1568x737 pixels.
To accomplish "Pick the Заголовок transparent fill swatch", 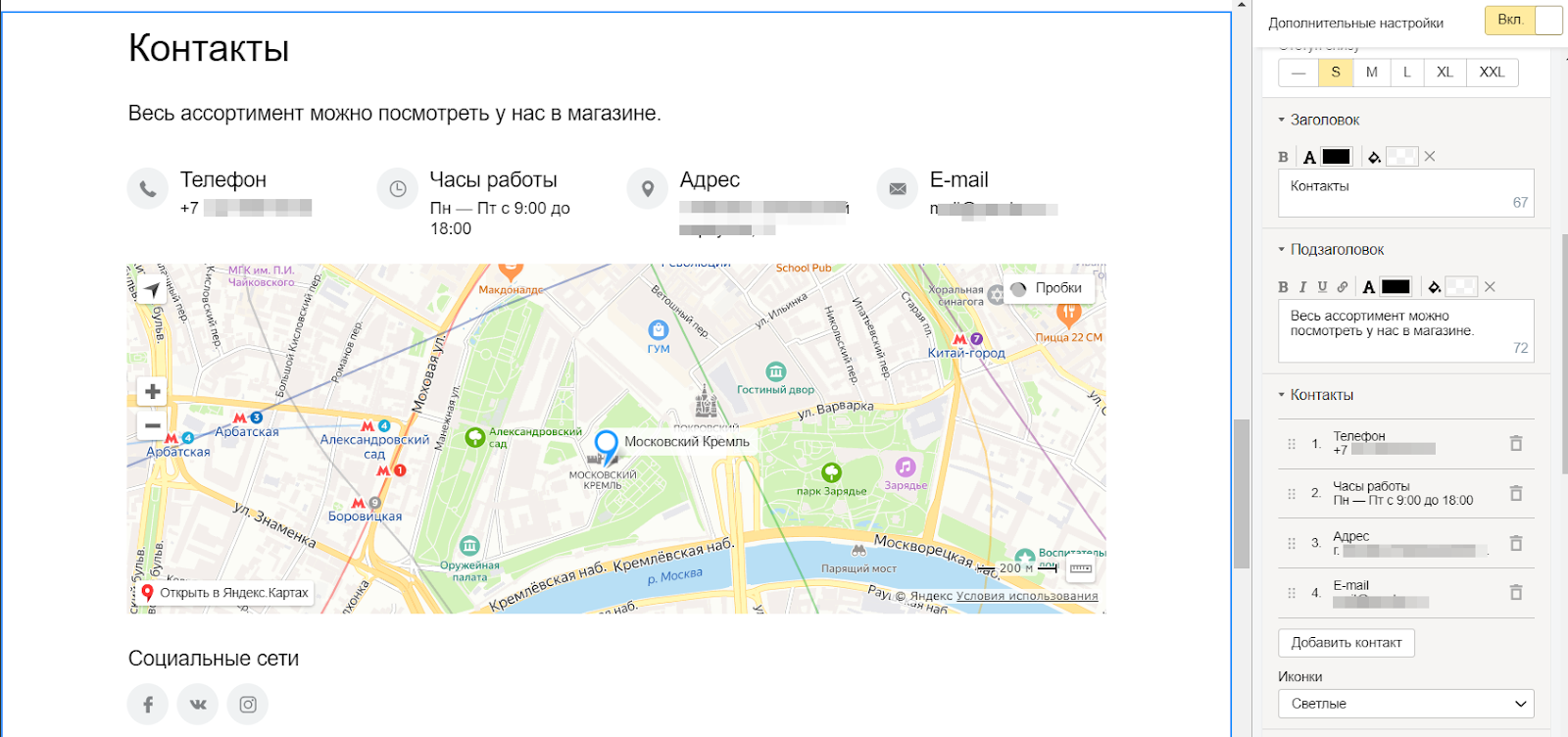I will (1401, 157).
